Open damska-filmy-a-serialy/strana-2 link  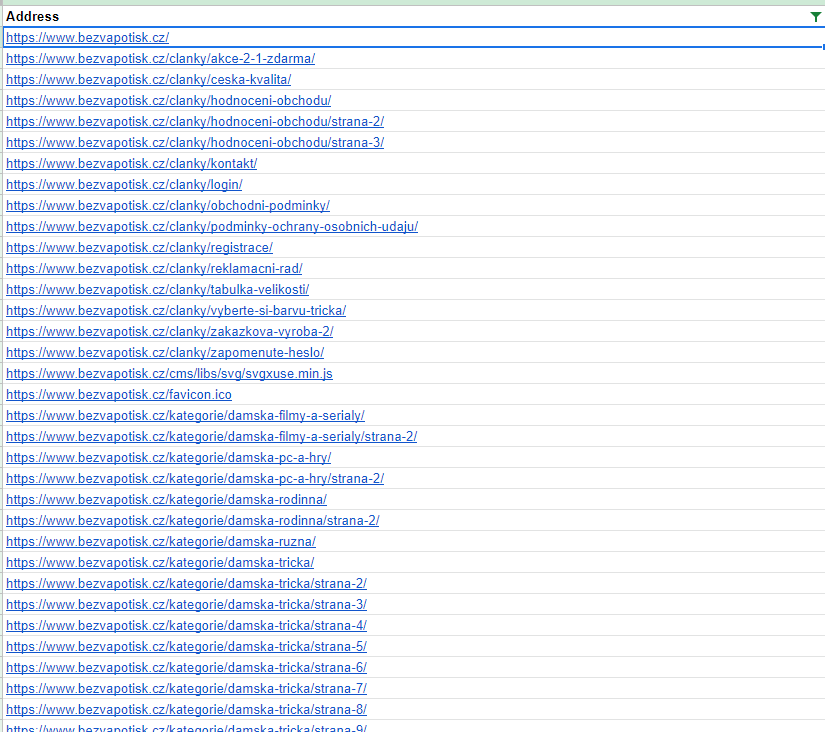coord(212,437)
